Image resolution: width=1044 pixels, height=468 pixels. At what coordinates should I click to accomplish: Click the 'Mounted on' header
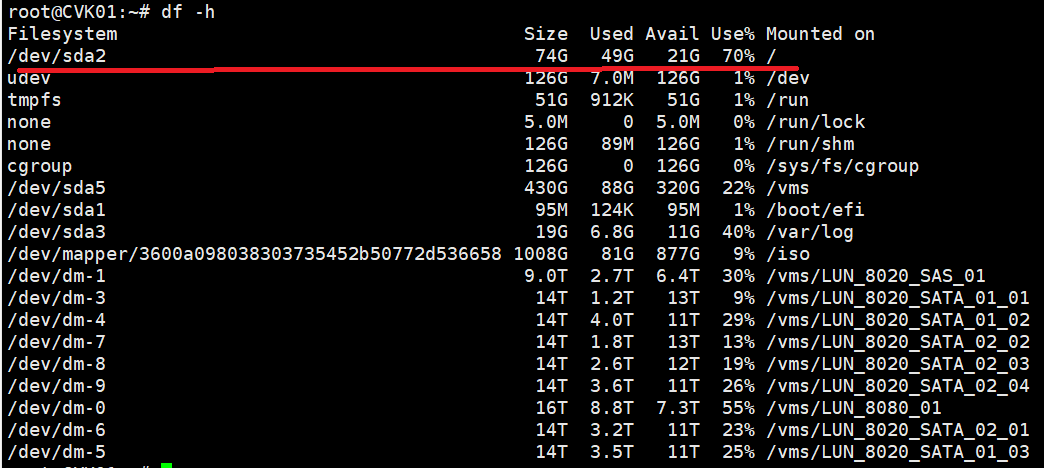point(820,34)
